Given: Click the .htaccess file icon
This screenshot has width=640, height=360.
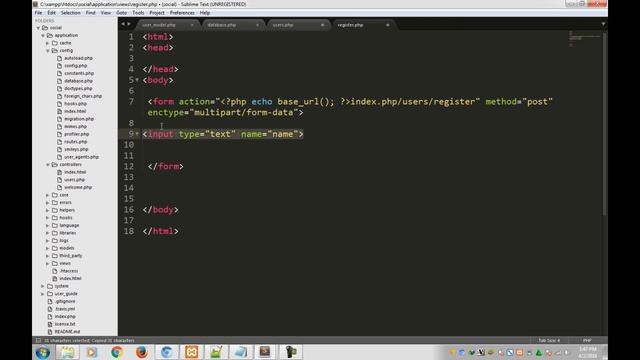Looking at the screenshot, I should point(55,271).
